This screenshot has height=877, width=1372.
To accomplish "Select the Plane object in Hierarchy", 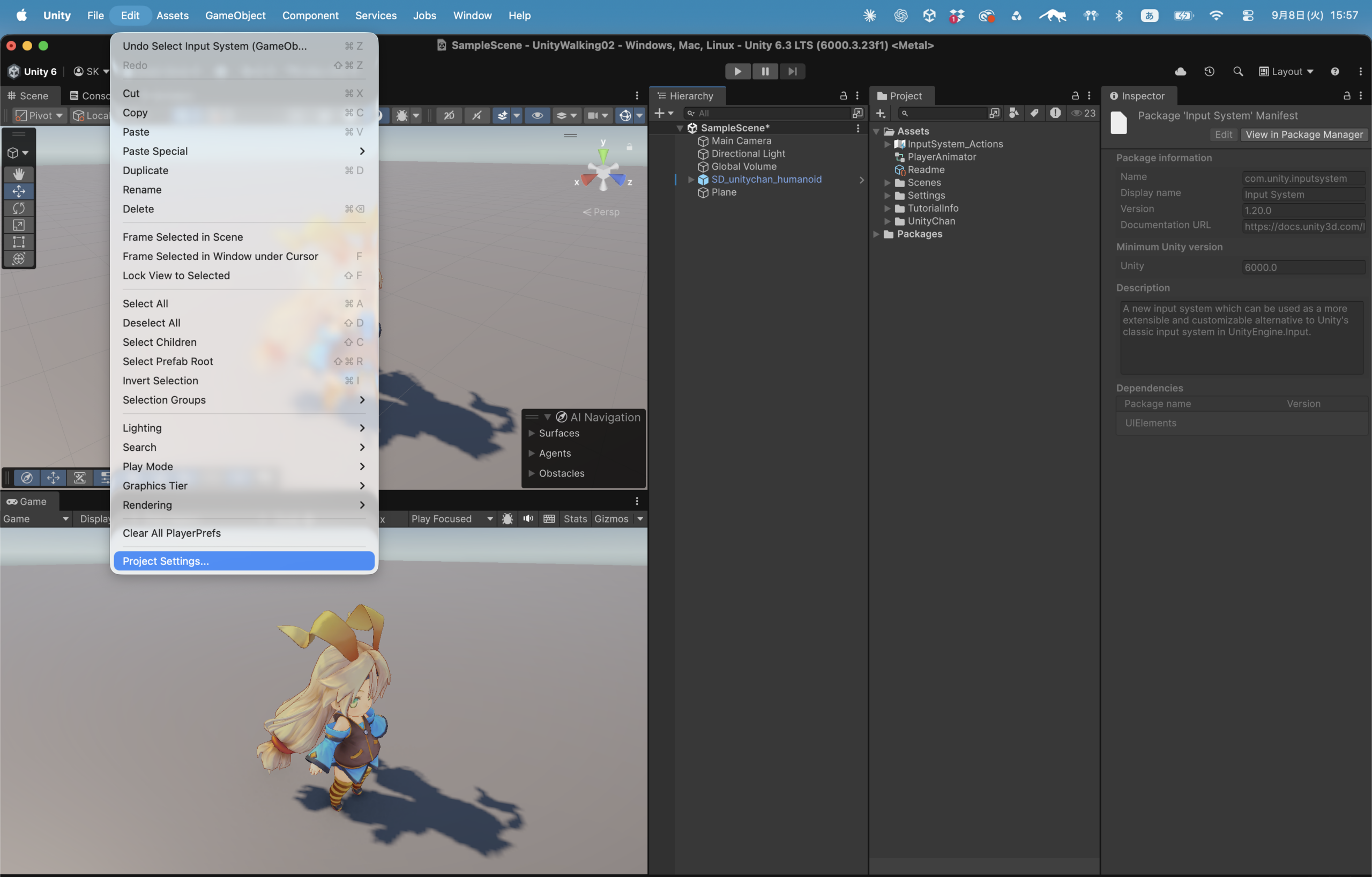I will coord(723,192).
